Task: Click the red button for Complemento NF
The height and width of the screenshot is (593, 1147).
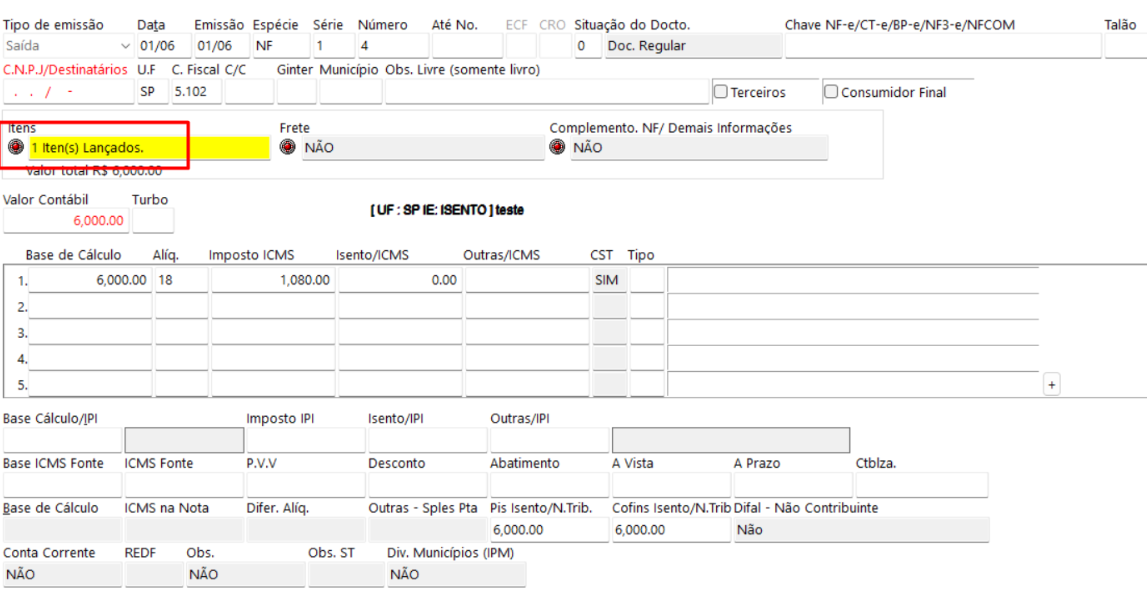Action: pos(557,147)
